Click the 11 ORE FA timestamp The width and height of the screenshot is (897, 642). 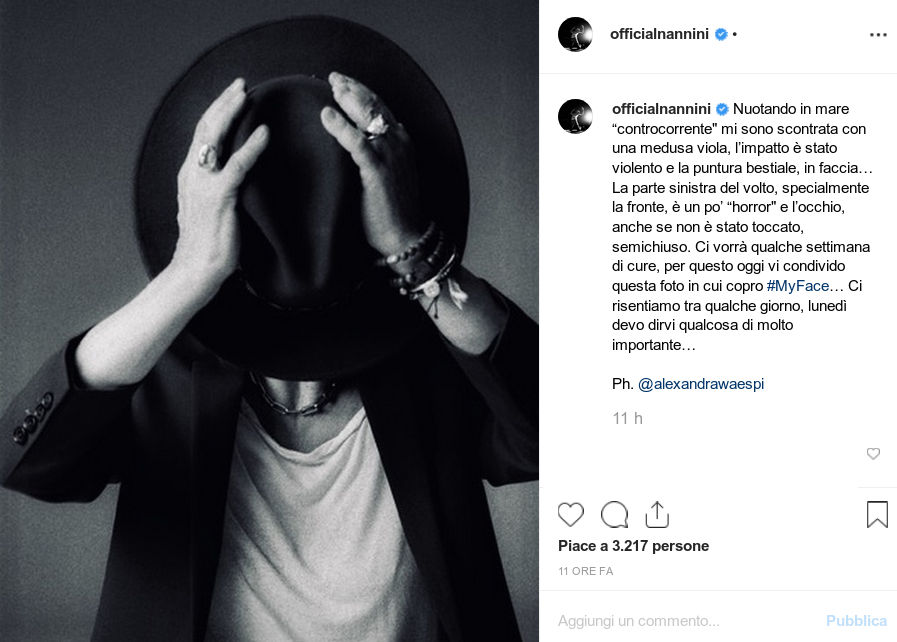[585, 571]
